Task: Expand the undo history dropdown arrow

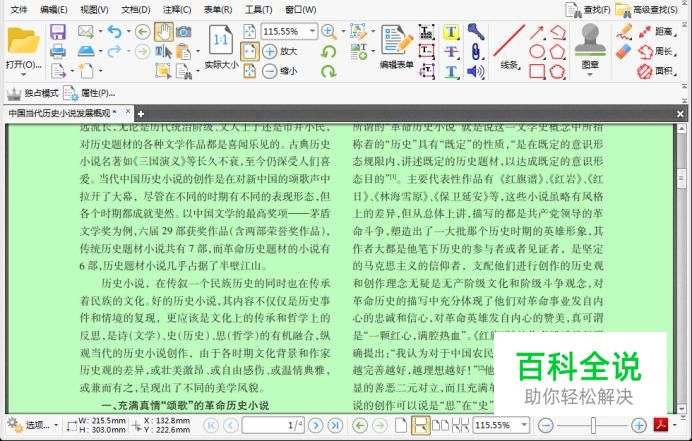Action: 128,31
